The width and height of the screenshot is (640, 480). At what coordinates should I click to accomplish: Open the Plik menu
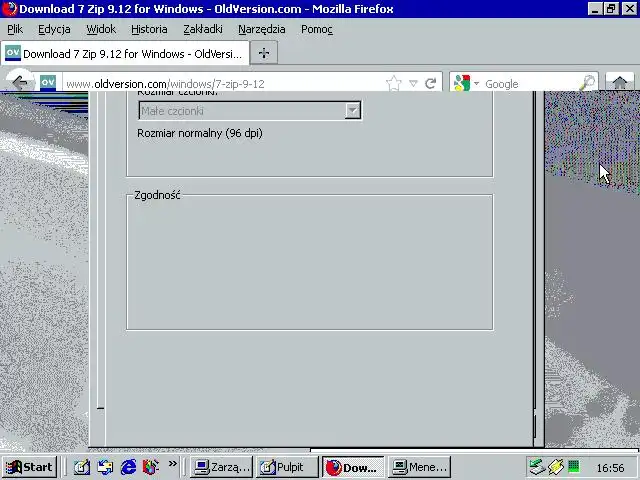15,29
